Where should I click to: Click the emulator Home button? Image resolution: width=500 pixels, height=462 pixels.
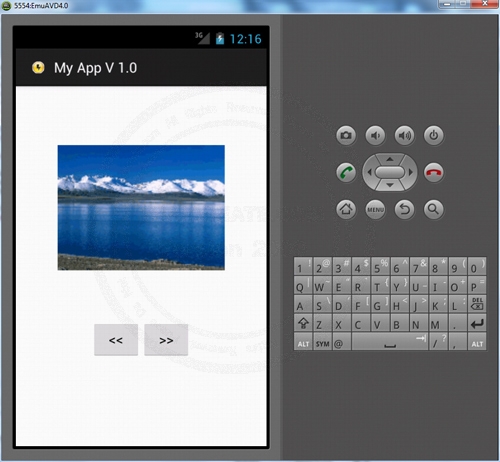click(x=346, y=209)
